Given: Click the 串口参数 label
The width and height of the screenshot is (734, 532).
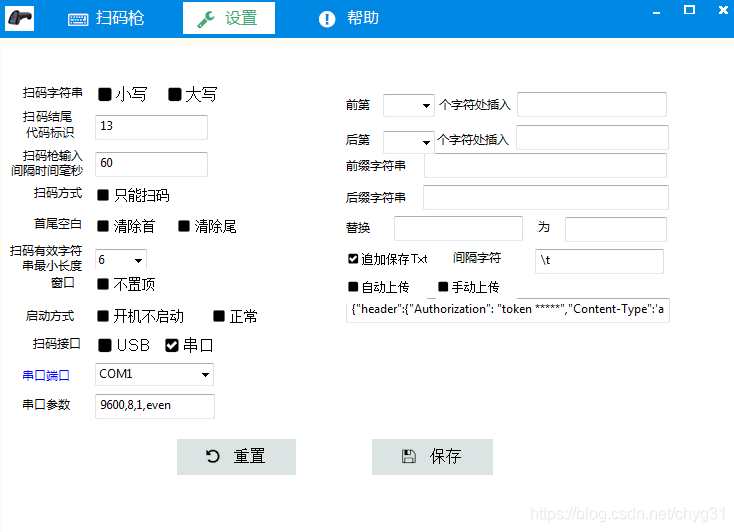Looking at the screenshot, I should [x=46, y=405].
